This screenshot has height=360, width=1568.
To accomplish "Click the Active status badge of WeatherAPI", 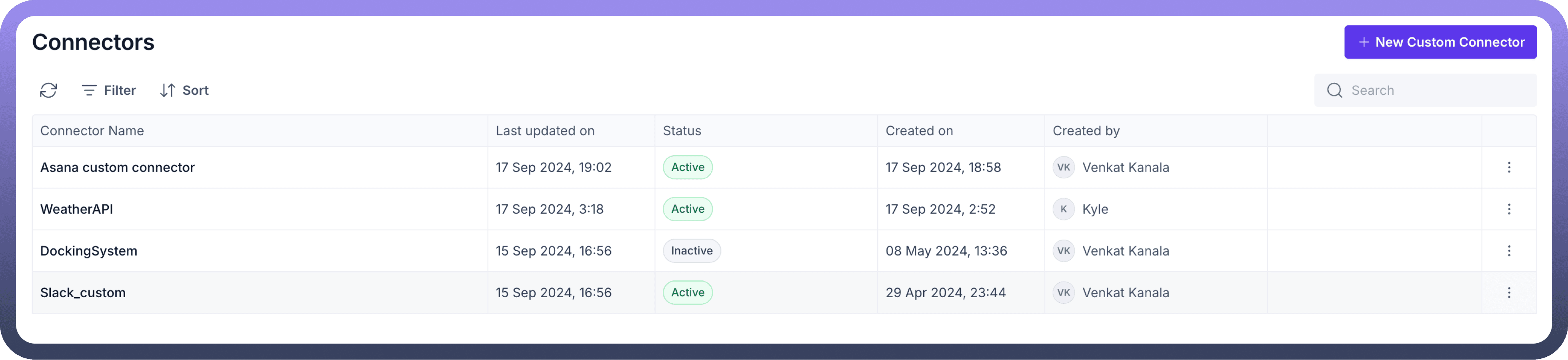I will click(687, 209).
